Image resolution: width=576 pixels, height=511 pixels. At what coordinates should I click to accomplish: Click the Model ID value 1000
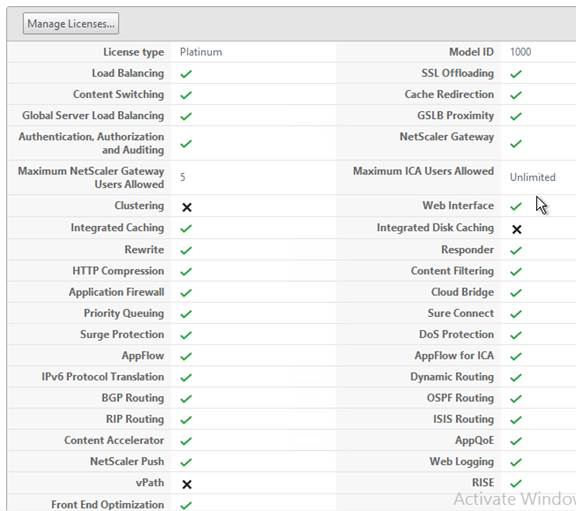point(521,52)
